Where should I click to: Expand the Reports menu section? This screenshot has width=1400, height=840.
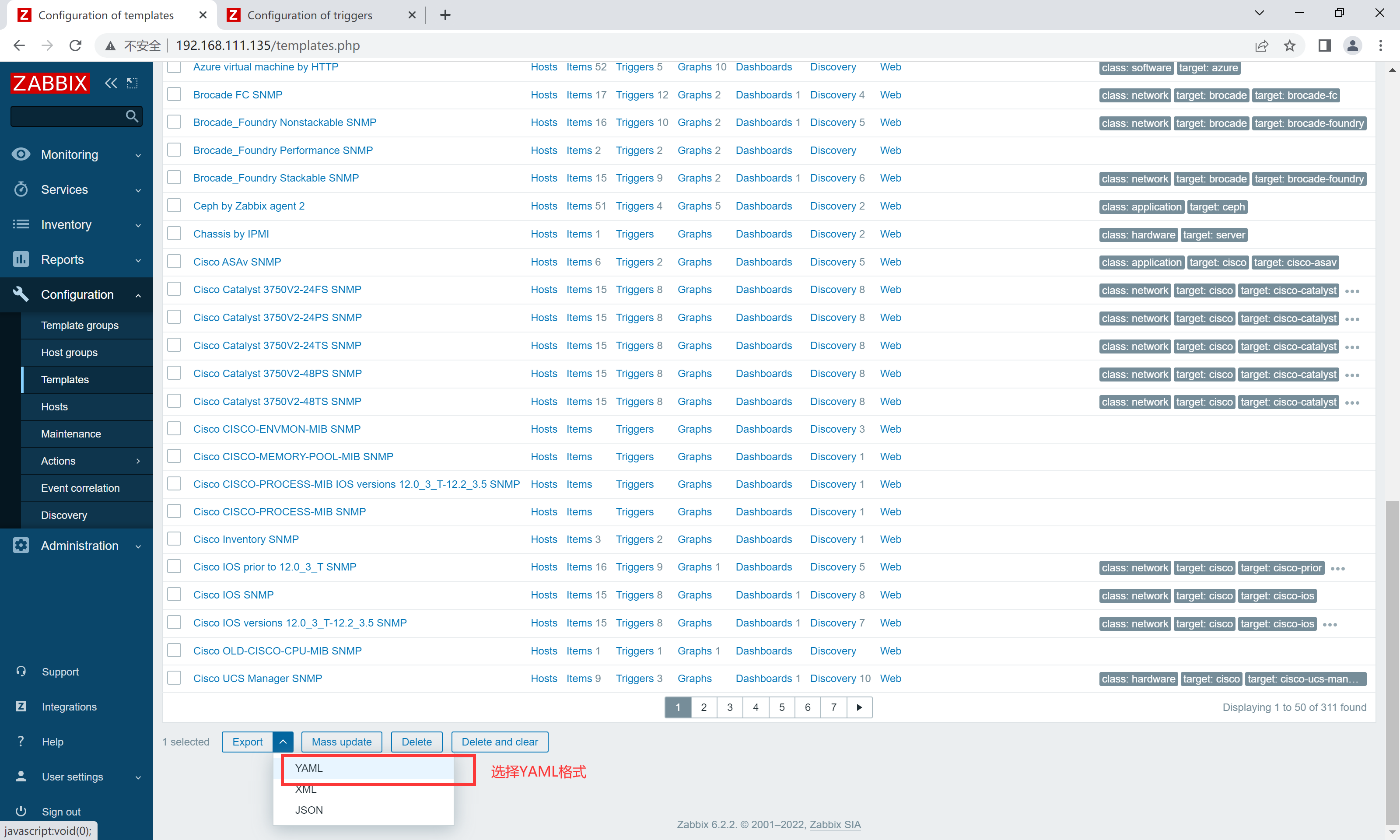click(138, 260)
